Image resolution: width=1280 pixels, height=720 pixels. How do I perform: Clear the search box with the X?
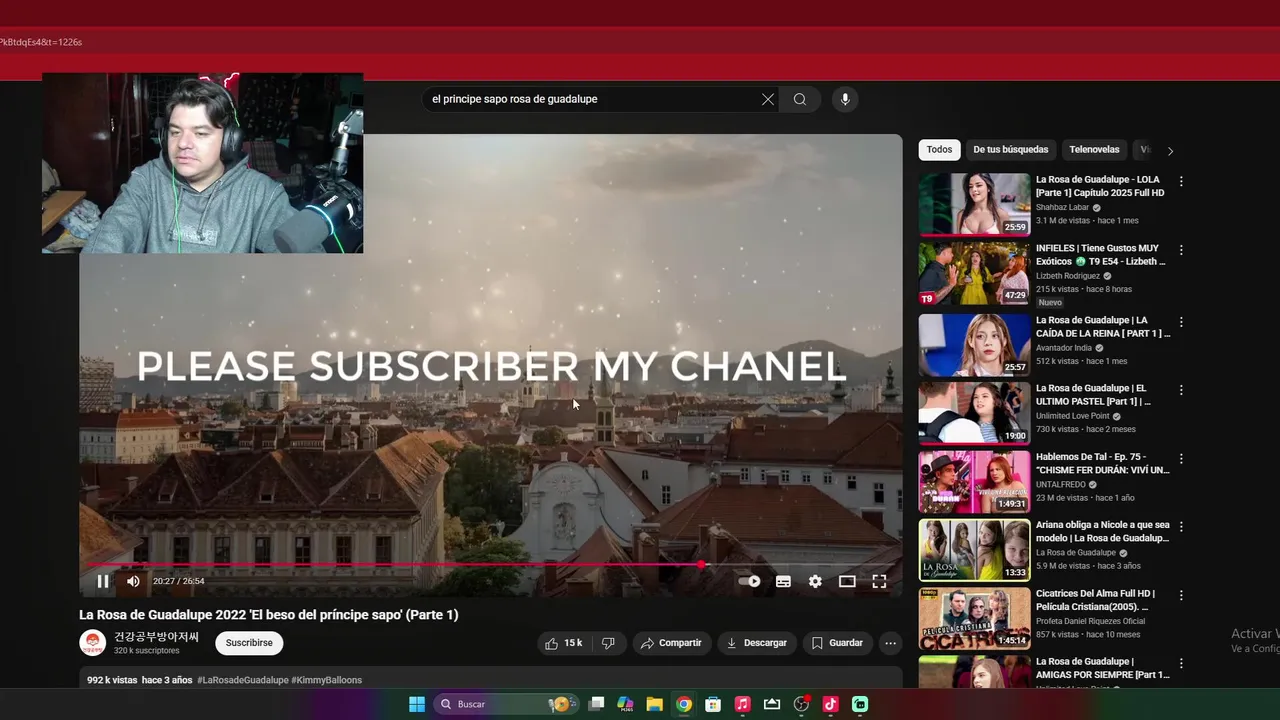point(768,99)
